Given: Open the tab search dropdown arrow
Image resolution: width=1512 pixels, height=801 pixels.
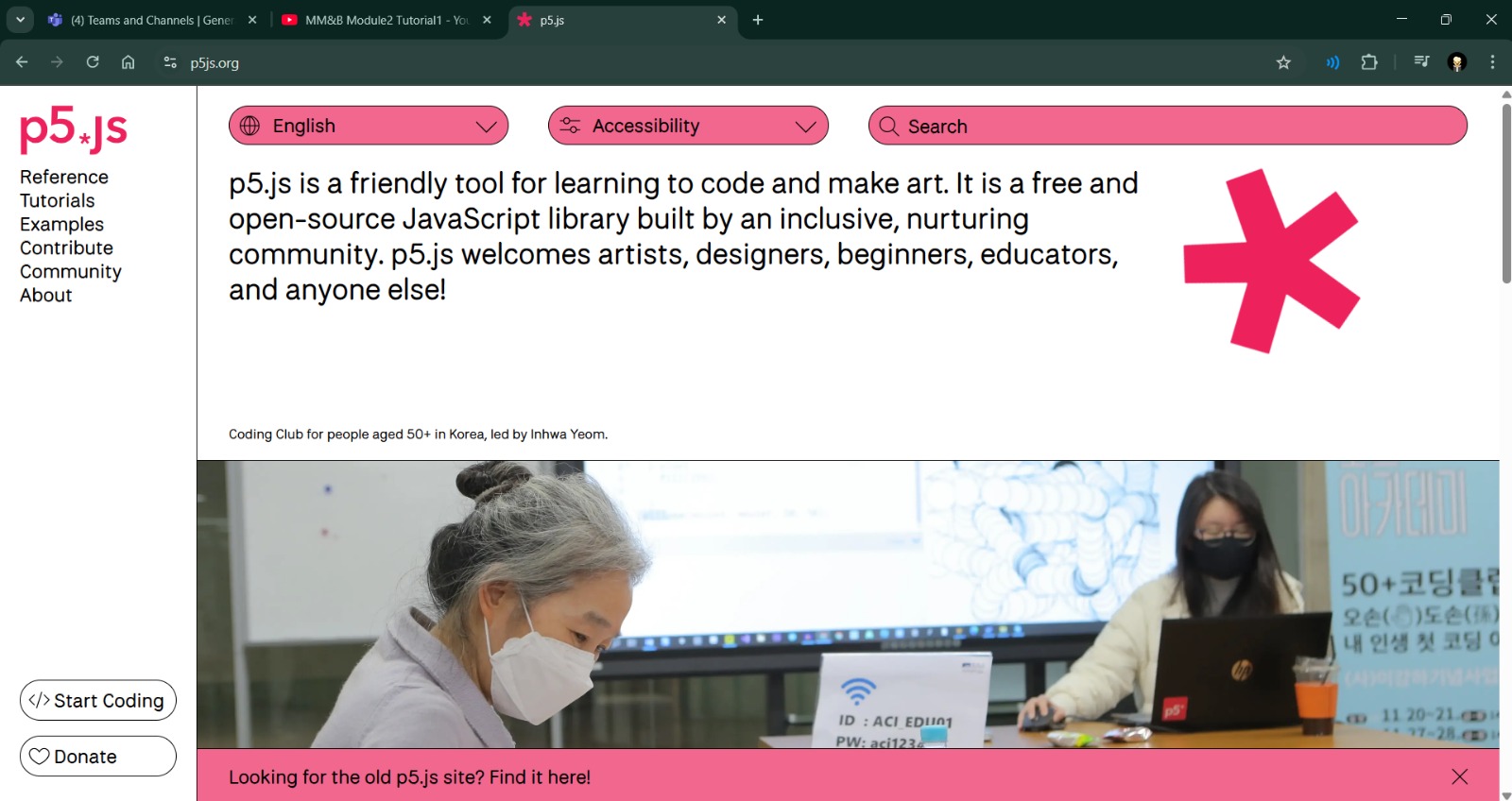Looking at the screenshot, I should pyautogui.click(x=20, y=20).
